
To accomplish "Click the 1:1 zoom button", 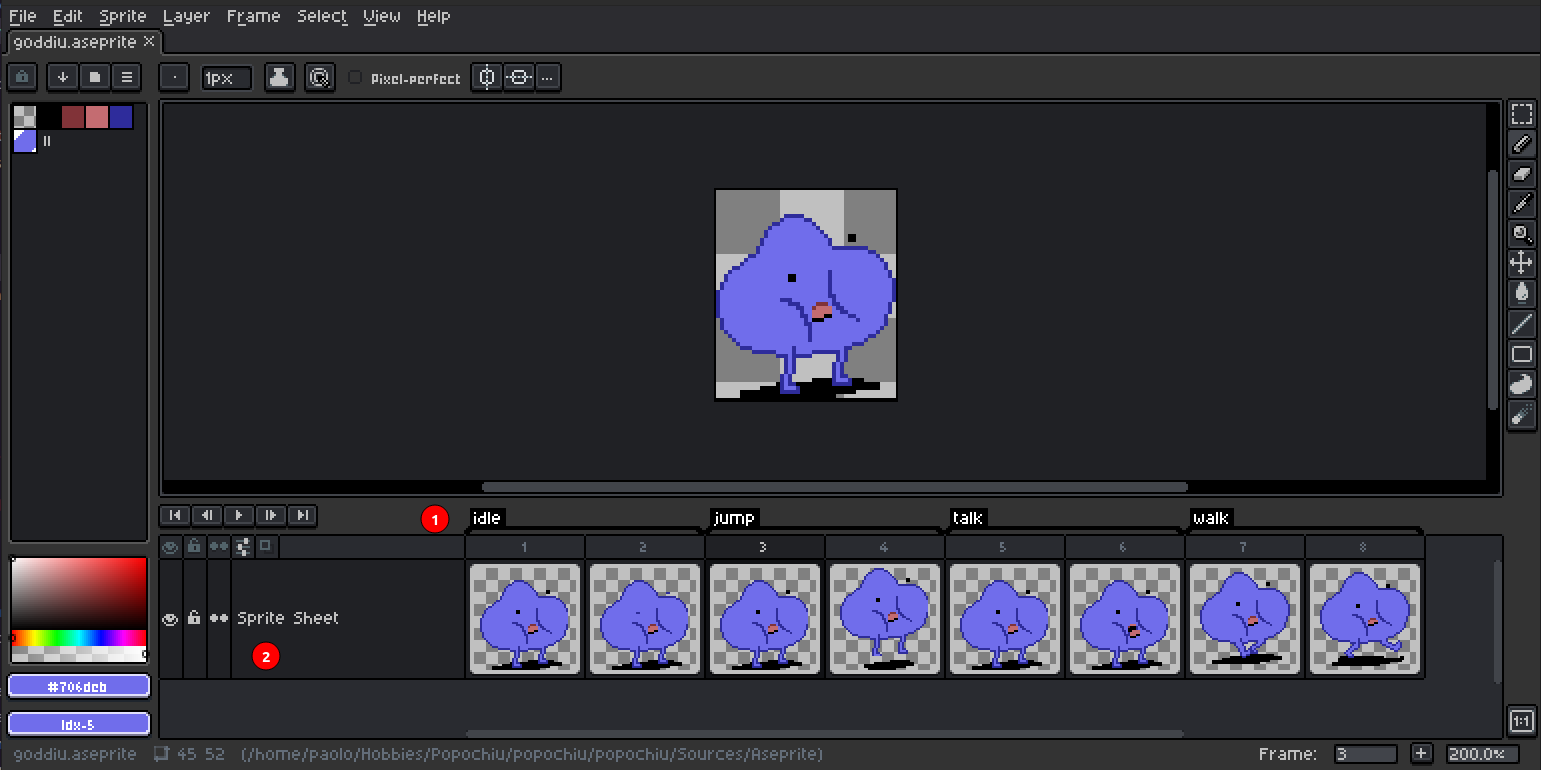I will click(x=1521, y=721).
